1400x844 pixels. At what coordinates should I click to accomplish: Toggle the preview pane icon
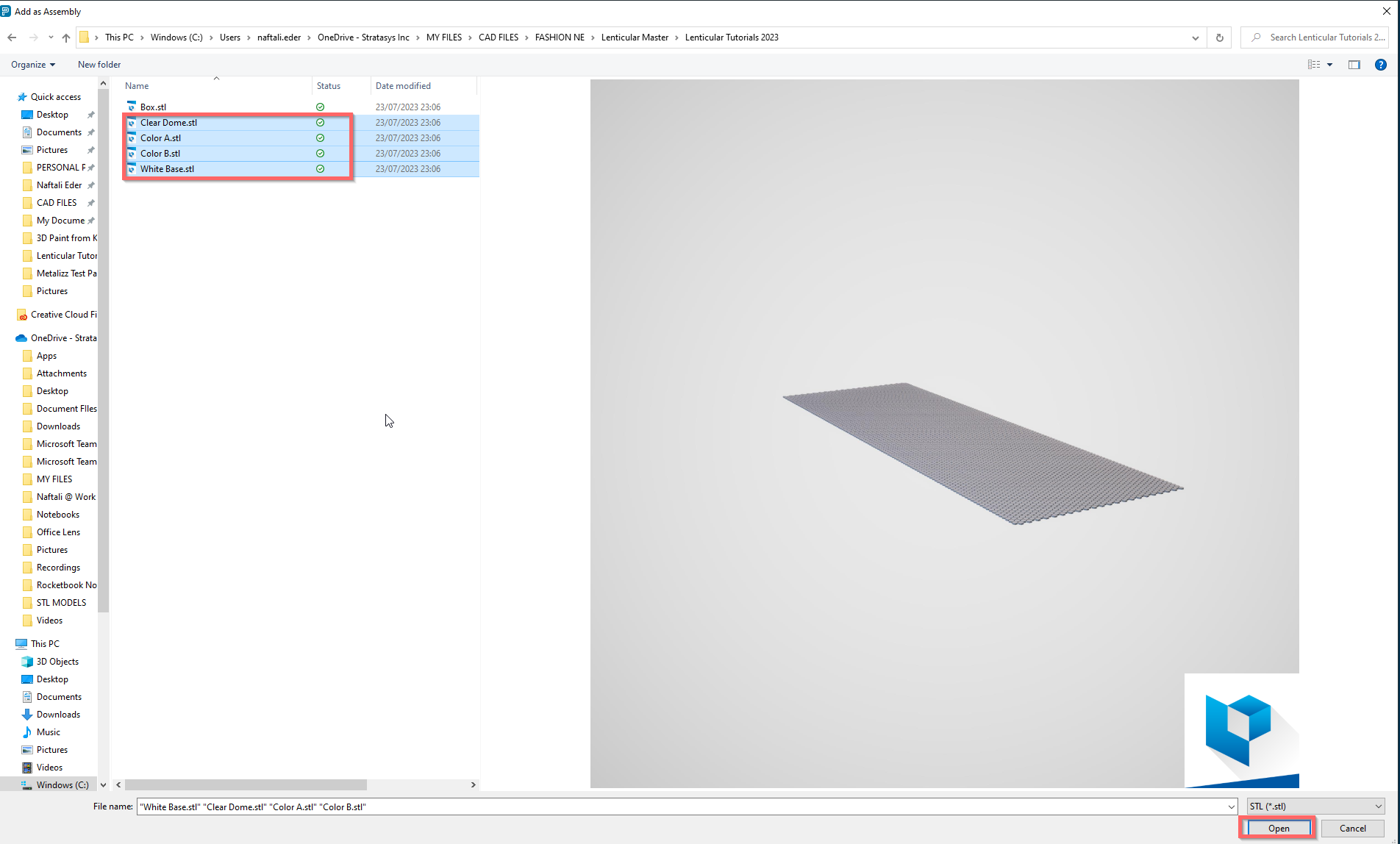1354,65
